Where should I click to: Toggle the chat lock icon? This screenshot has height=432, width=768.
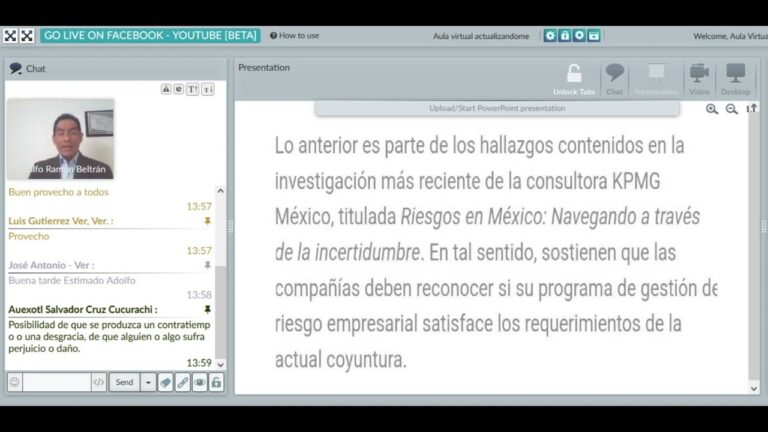[x=216, y=382]
